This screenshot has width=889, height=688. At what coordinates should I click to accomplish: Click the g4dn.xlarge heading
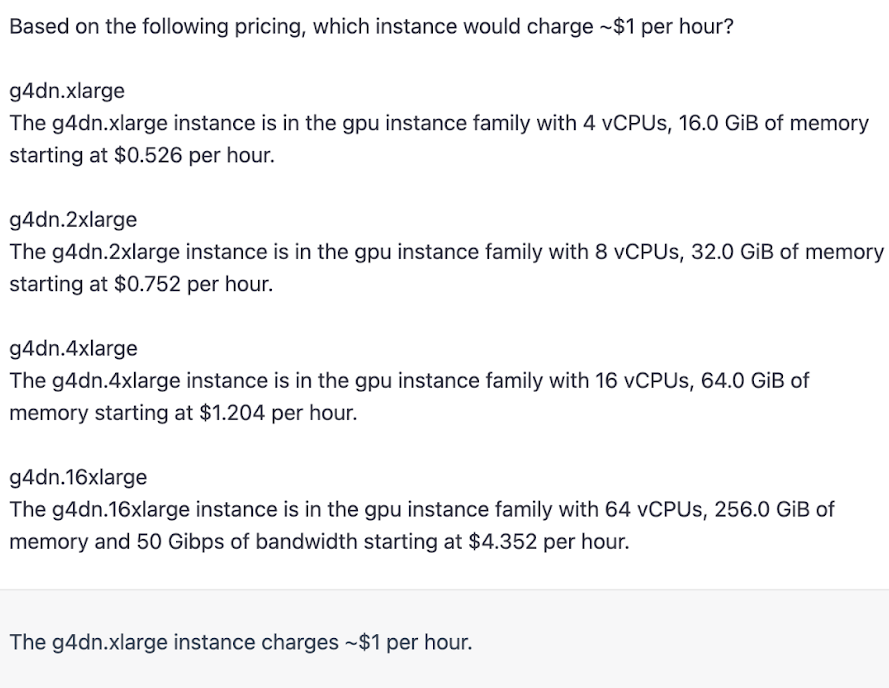(x=67, y=91)
